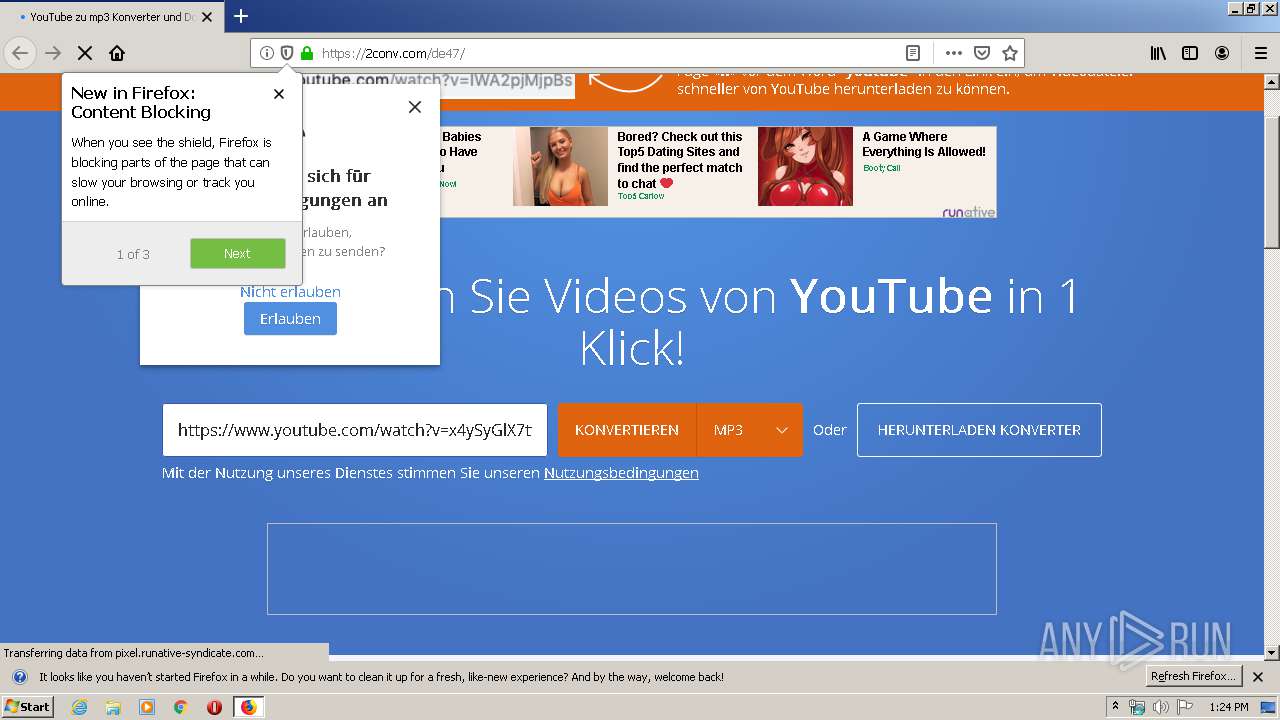1280x720 pixels.
Task: Open the Windows Start menu
Action: click(27, 707)
